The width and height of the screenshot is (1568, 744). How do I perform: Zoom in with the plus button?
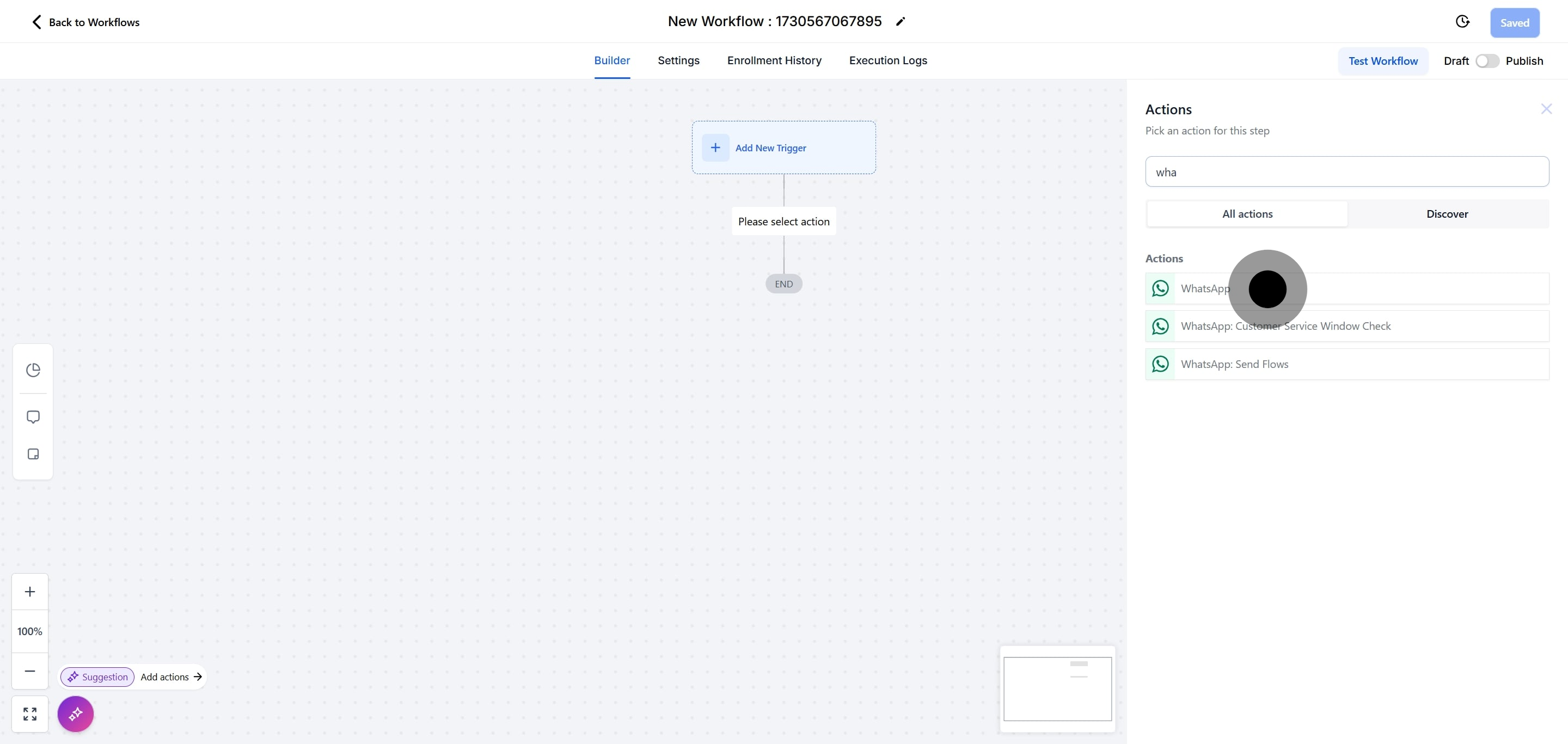tap(30, 591)
